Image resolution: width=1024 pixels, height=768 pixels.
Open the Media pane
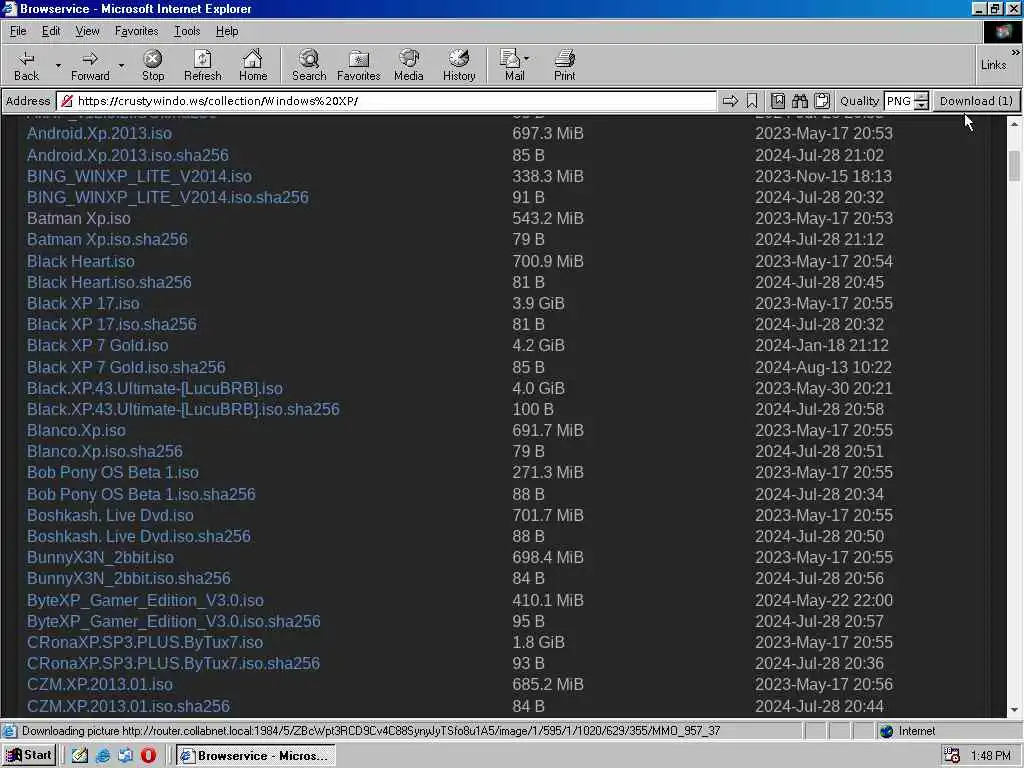click(409, 65)
